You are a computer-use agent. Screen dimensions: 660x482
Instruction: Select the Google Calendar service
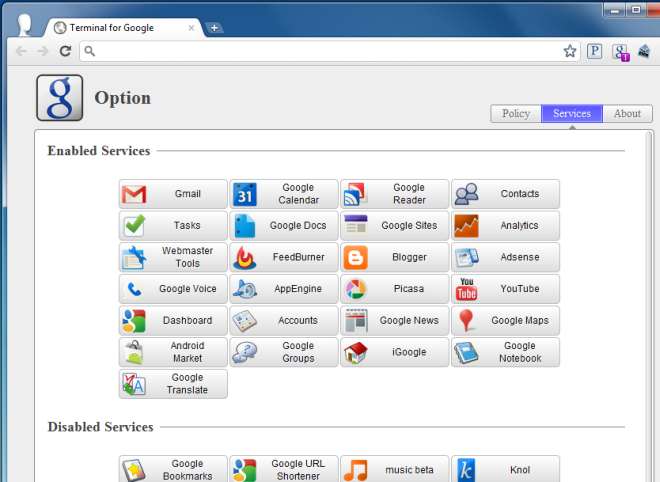pos(284,194)
